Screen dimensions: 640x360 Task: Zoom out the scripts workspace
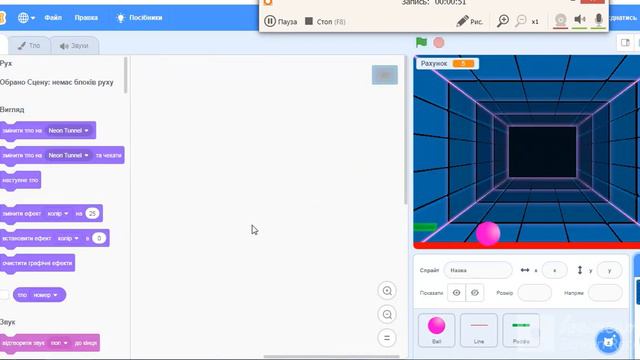point(387,315)
